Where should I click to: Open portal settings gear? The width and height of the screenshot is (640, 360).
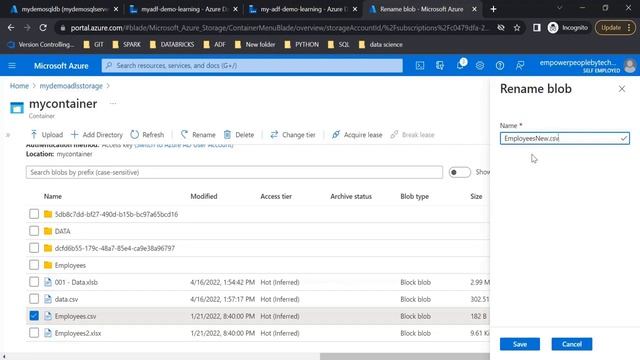480,65
